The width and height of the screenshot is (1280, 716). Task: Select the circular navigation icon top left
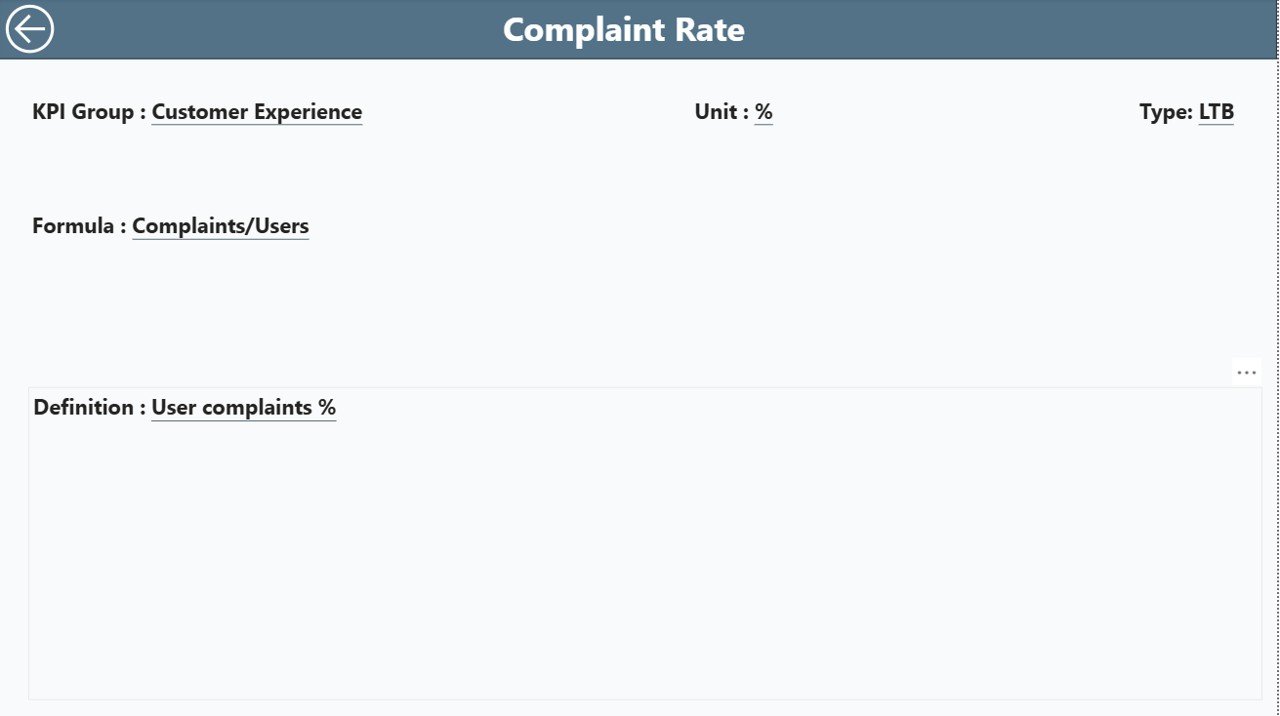(x=29, y=29)
